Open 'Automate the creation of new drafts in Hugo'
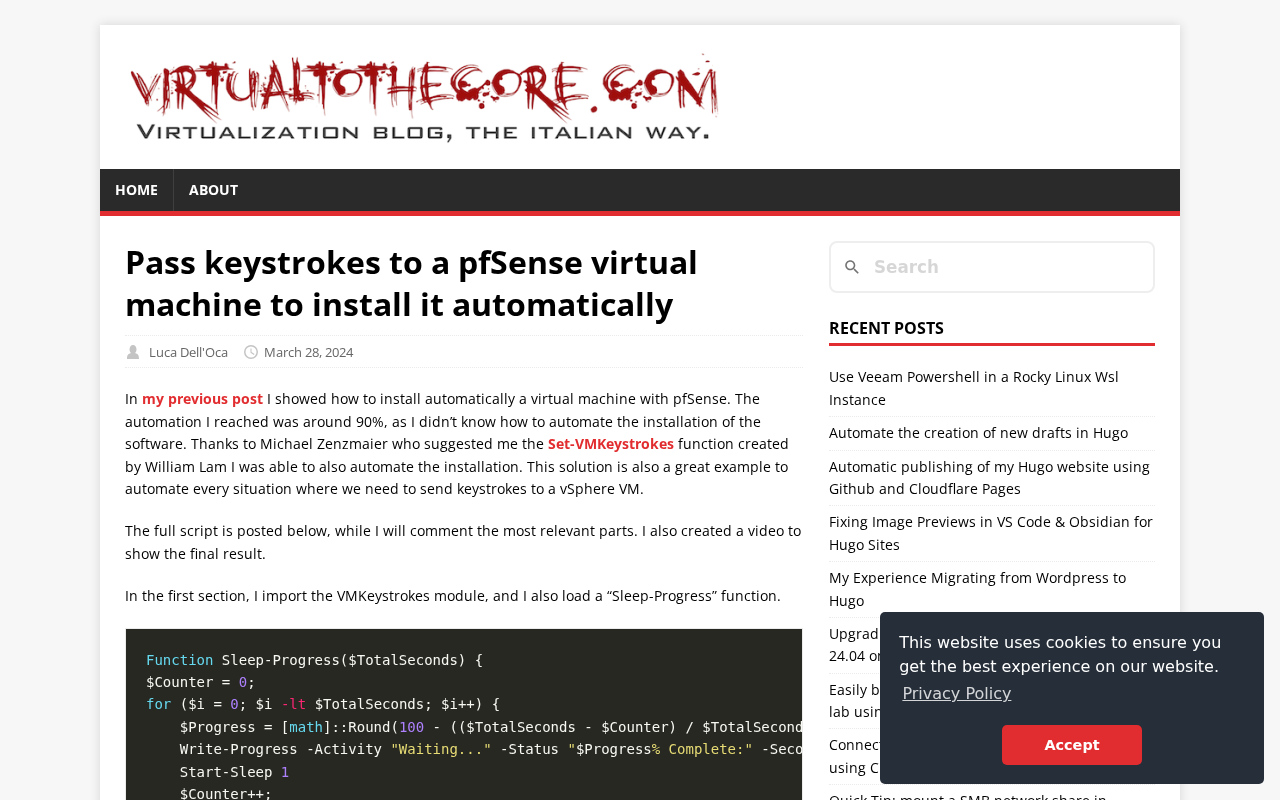The image size is (1280, 800). point(978,432)
